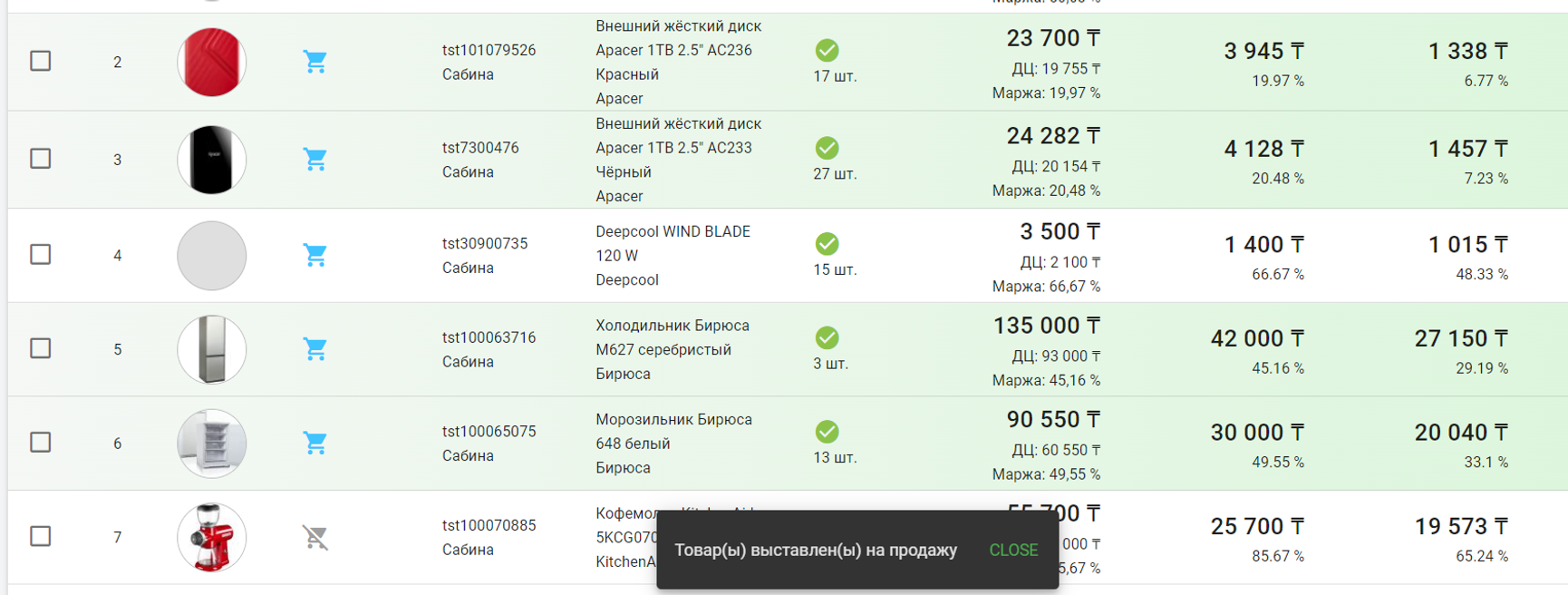Image resolution: width=1568 pixels, height=595 pixels.
Task: Click the 135 000 ₸ price in row 5
Action: coord(1046,326)
